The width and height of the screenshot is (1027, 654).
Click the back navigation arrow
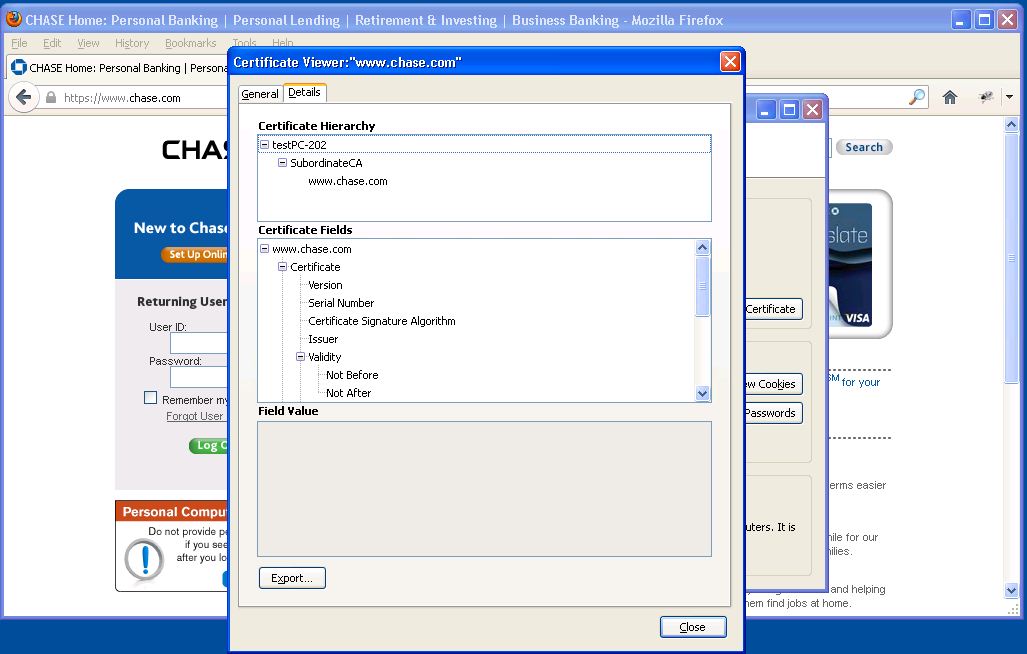coord(23,97)
